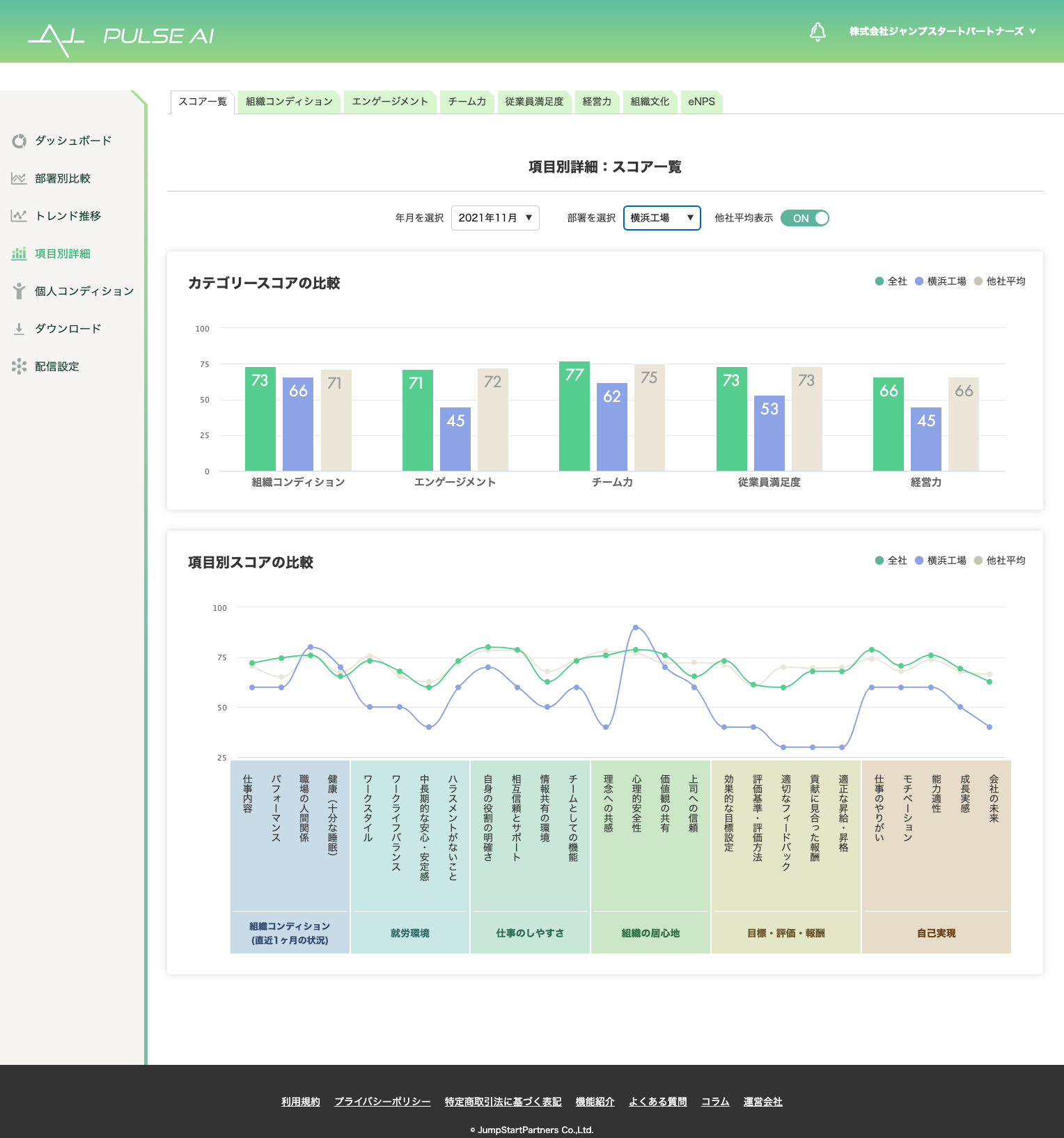Click the 配信設定 settings icon

tap(19, 366)
